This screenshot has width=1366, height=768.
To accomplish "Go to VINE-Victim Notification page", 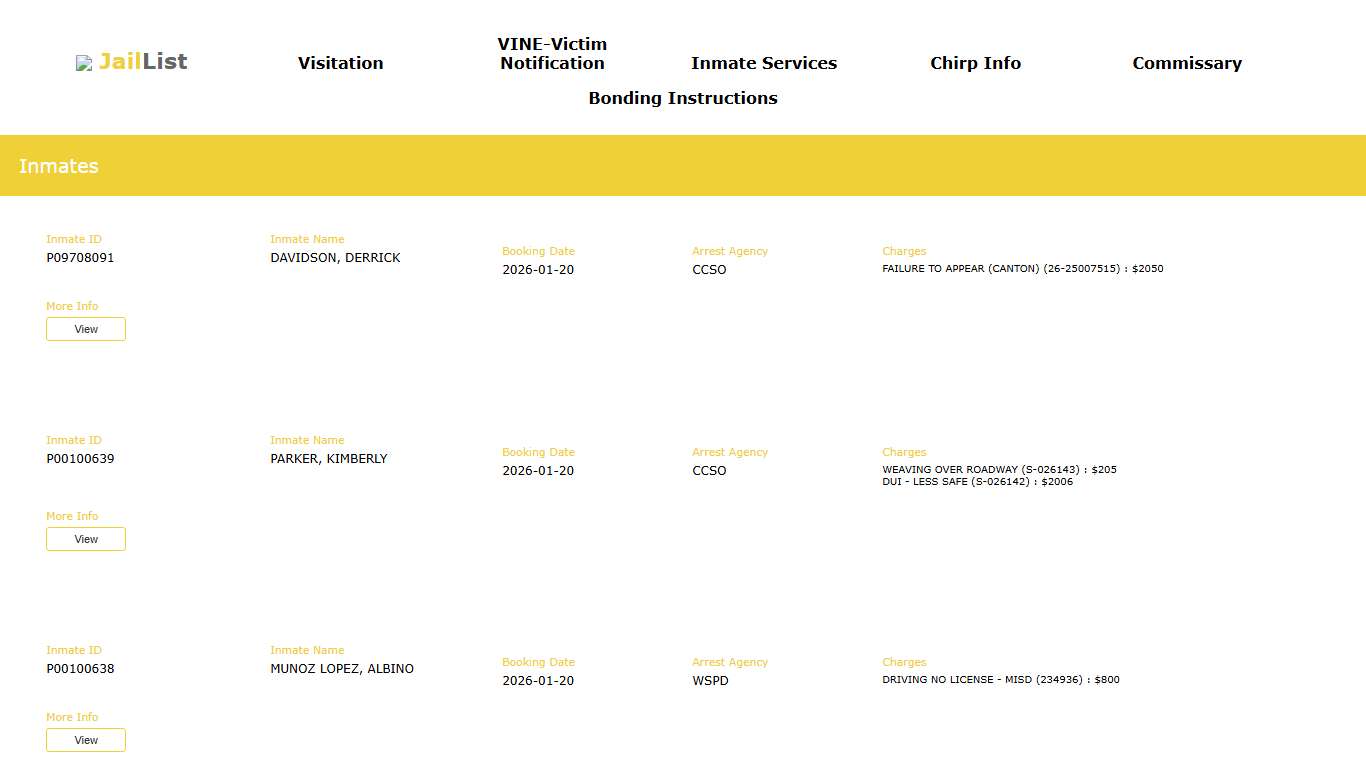I will (x=552, y=54).
